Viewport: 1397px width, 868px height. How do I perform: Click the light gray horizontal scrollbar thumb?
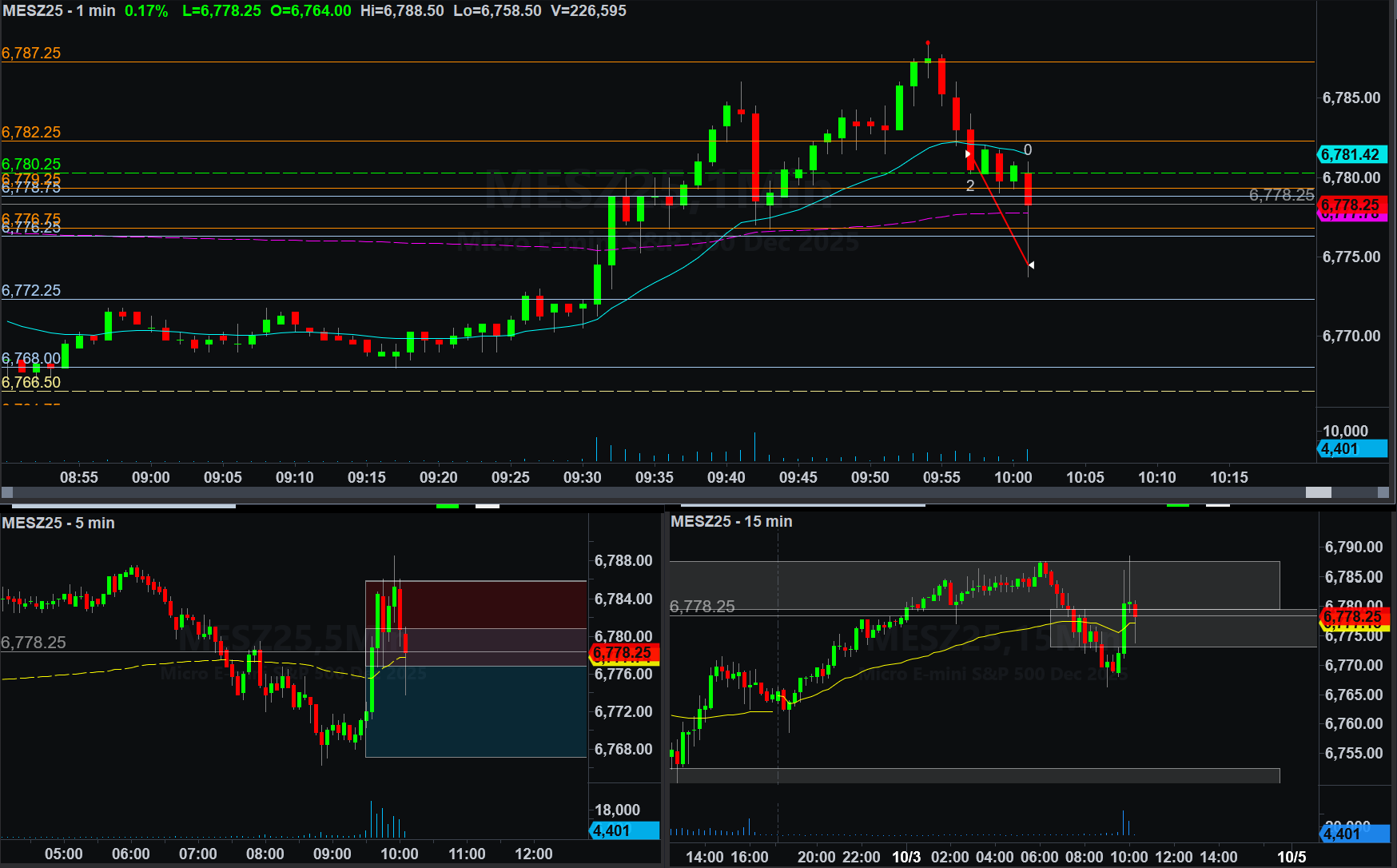(1318, 492)
